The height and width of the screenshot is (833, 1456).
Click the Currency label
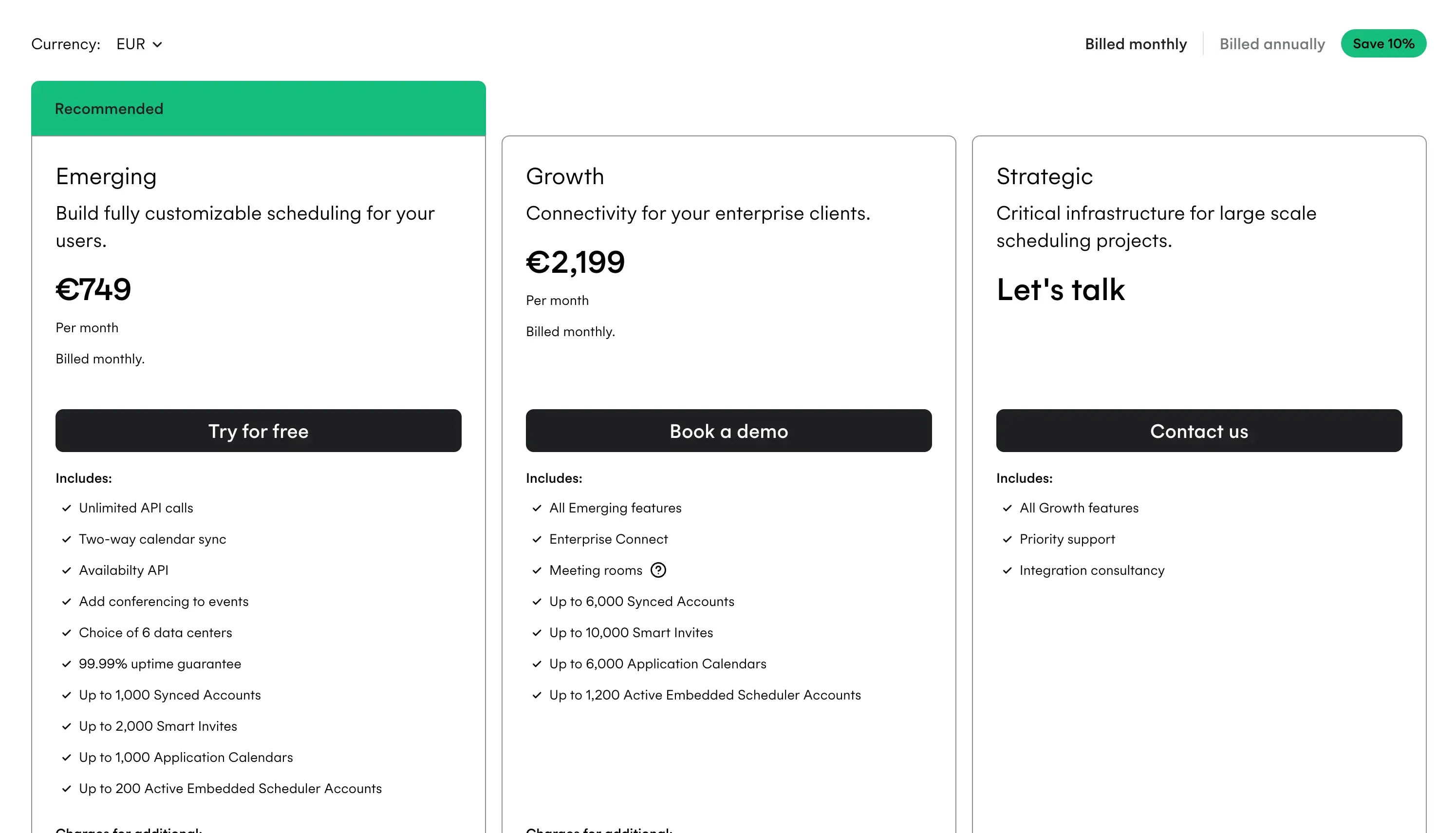click(66, 44)
